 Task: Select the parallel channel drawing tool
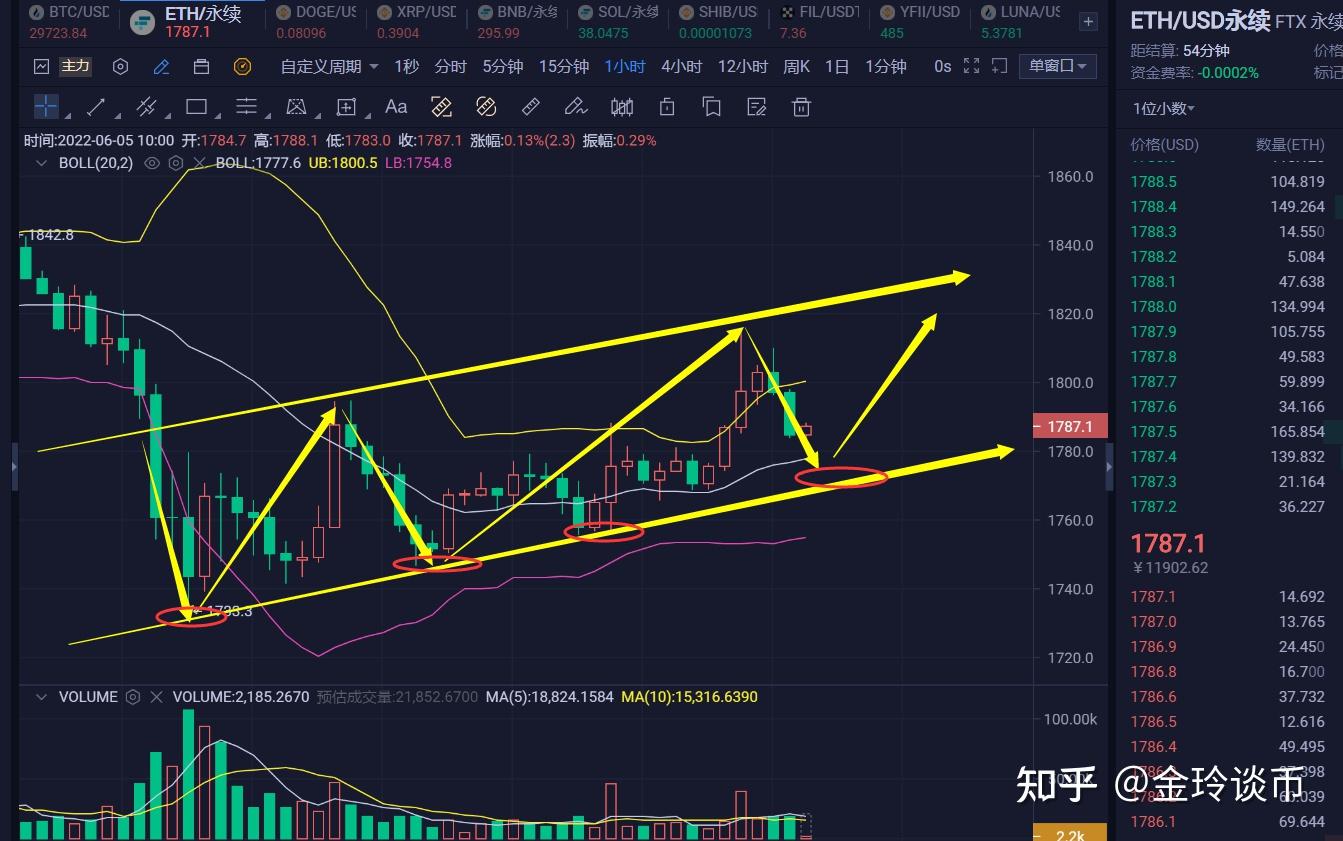click(x=146, y=106)
